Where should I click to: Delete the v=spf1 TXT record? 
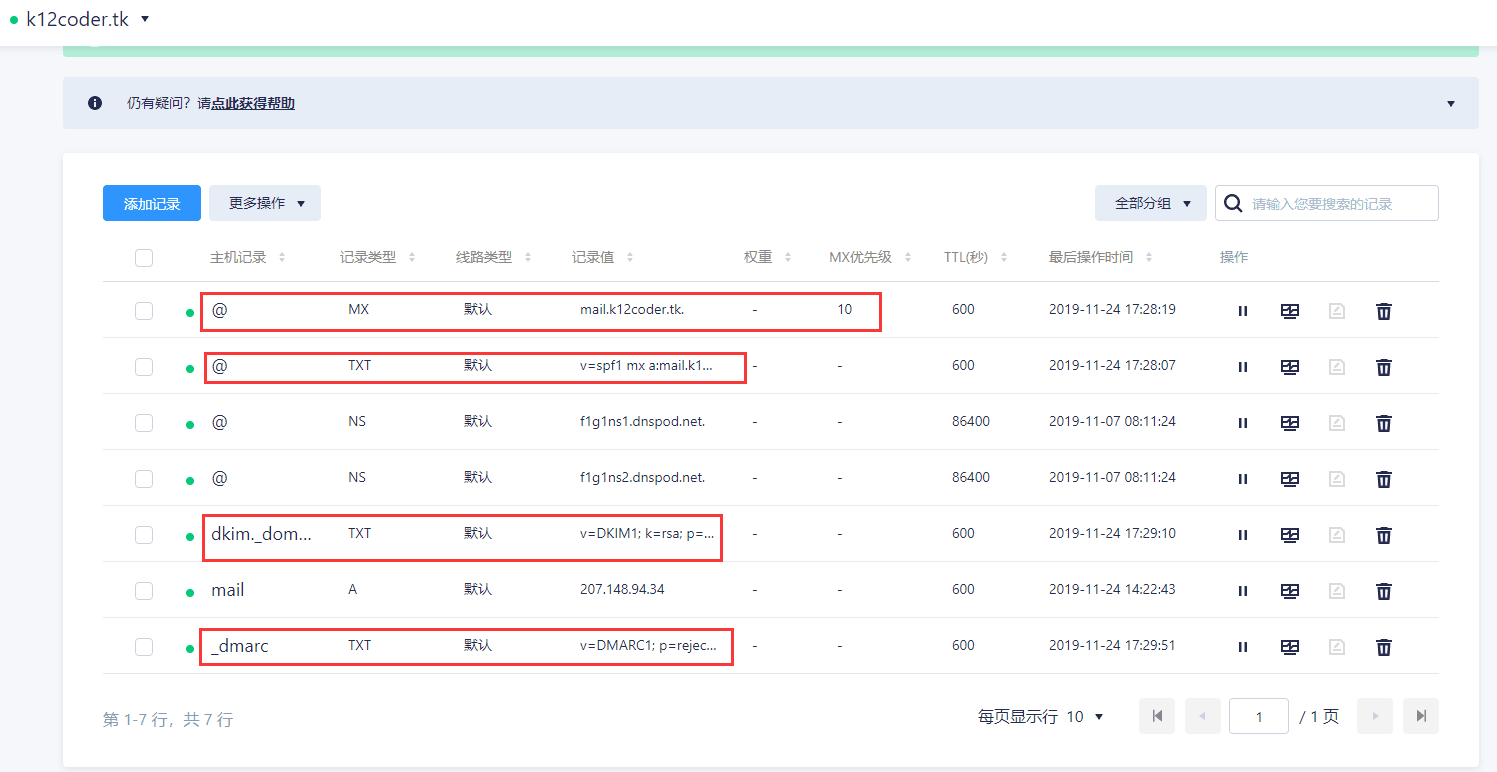[x=1384, y=367]
